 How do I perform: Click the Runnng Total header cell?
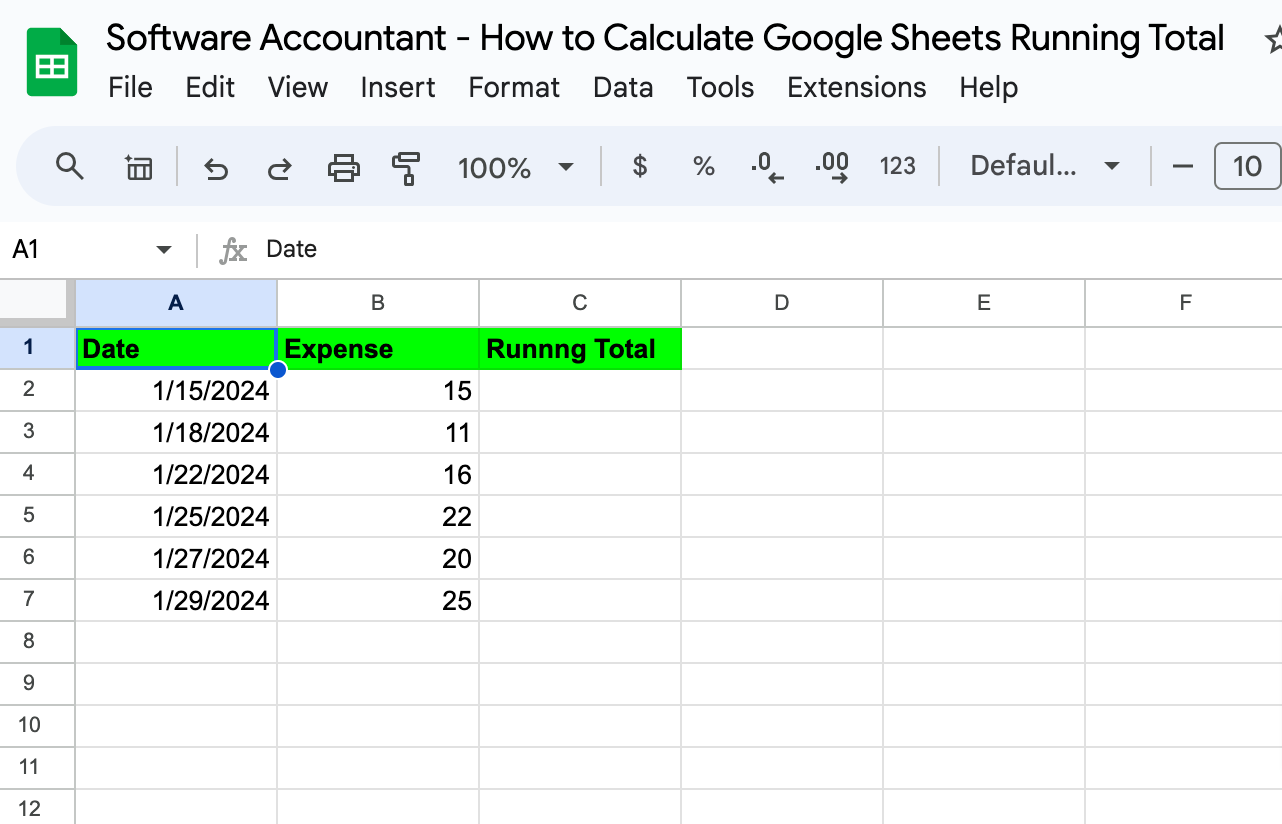(x=580, y=349)
